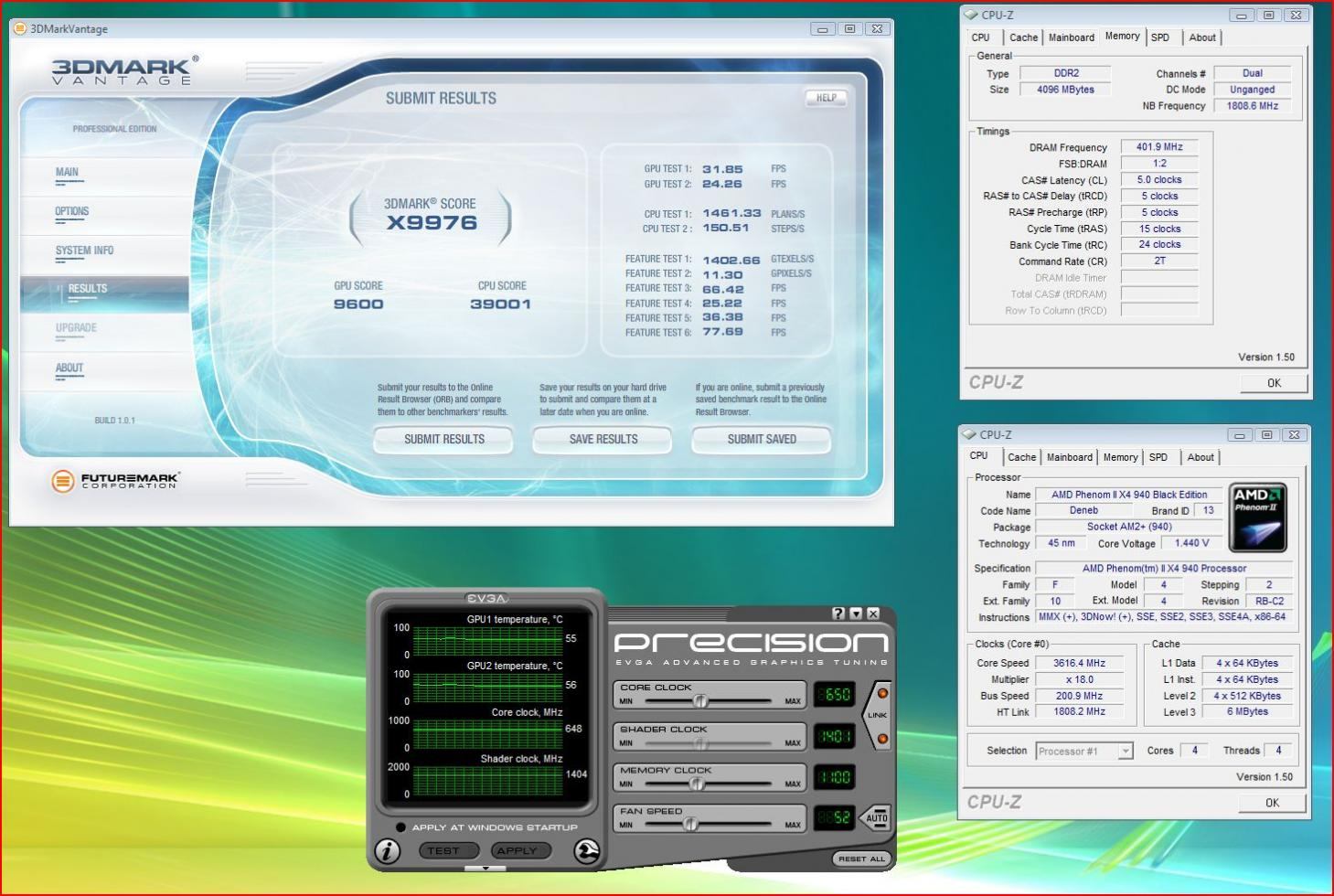1334x896 pixels.
Task: Open System Info in 3DMark
Action: (x=84, y=251)
